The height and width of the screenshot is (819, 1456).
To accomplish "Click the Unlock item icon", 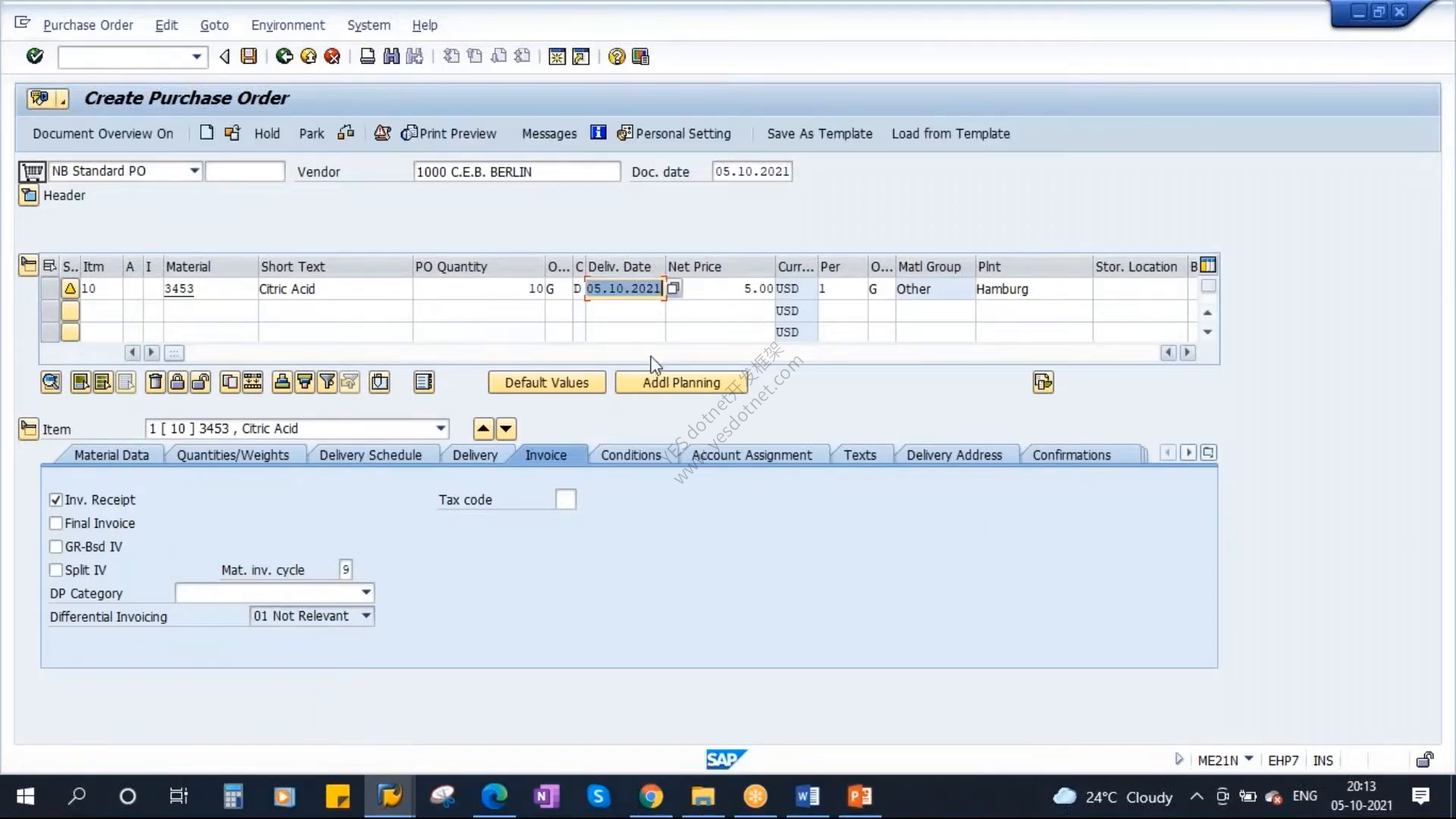I will pos(200,382).
